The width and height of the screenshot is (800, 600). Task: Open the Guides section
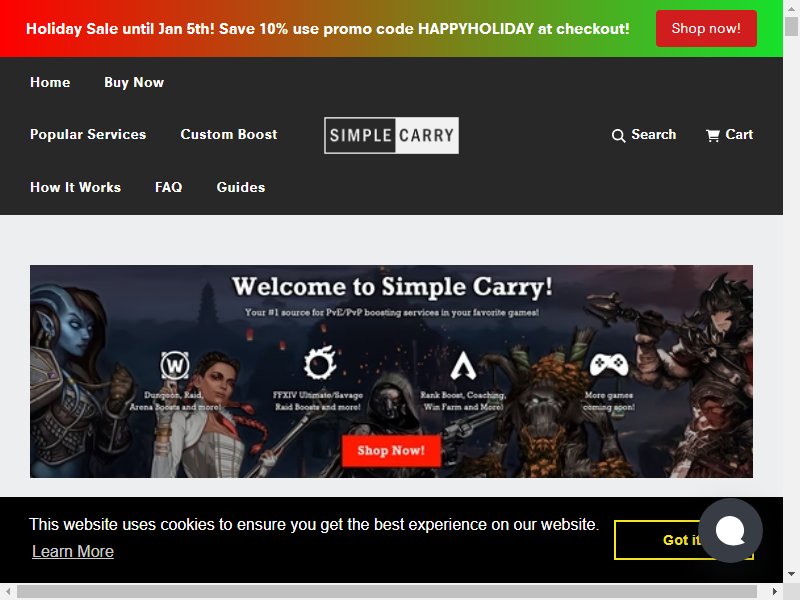241,187
